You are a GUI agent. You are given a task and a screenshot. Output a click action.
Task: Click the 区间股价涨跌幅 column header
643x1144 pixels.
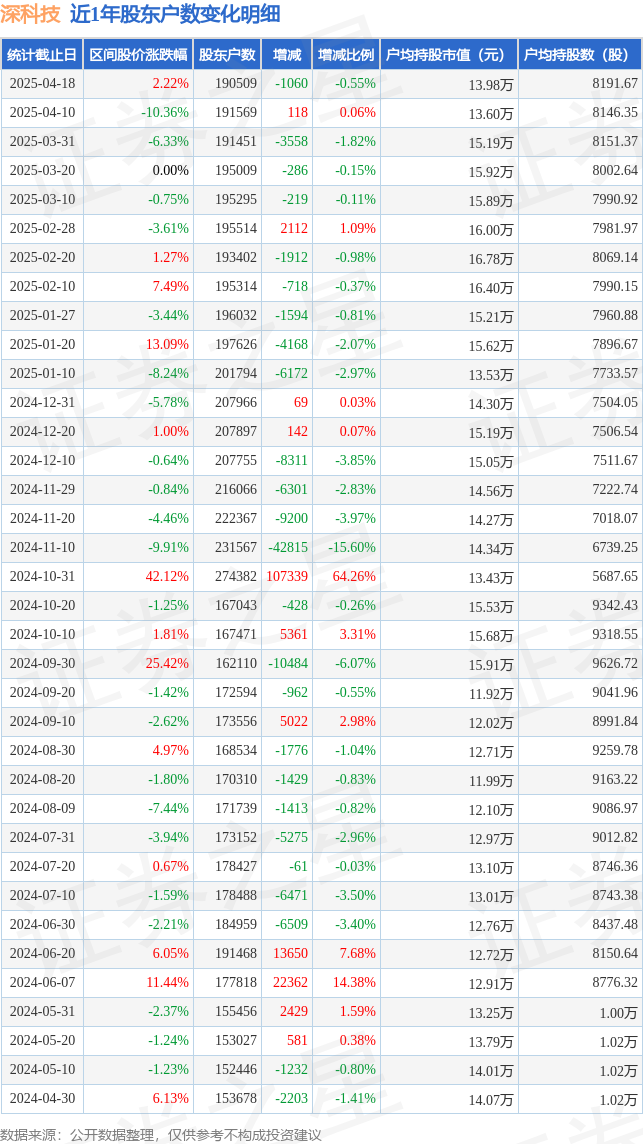pyautogui.click(x=138, y=55)
